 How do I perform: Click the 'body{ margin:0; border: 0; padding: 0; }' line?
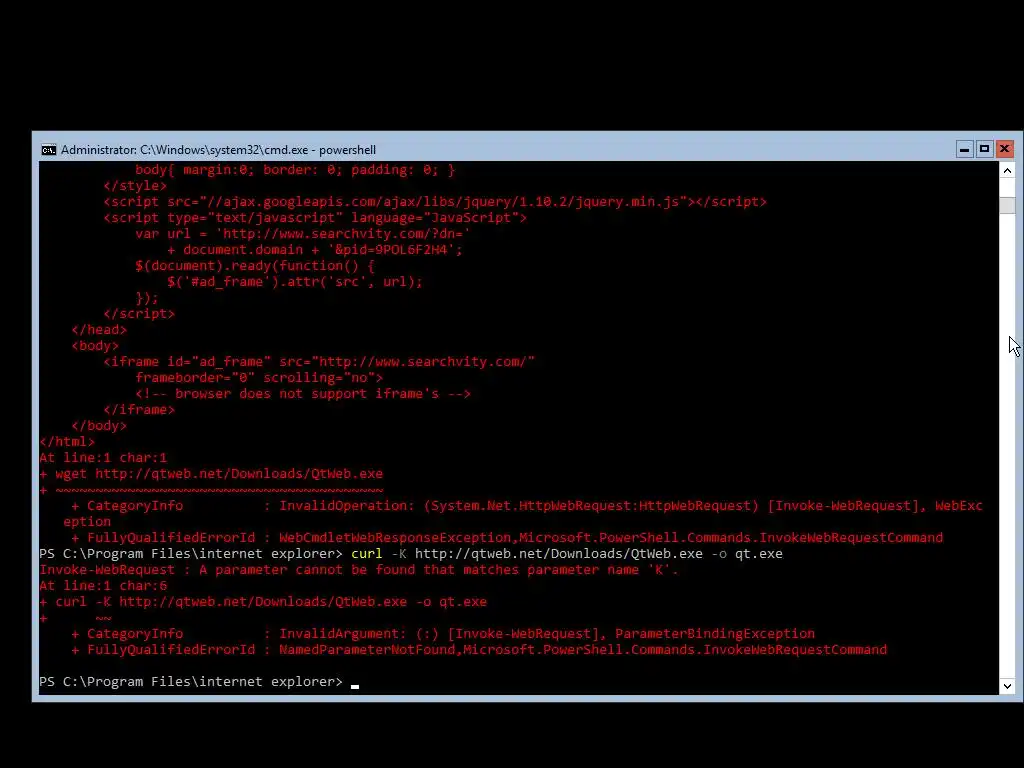[295, 170]
